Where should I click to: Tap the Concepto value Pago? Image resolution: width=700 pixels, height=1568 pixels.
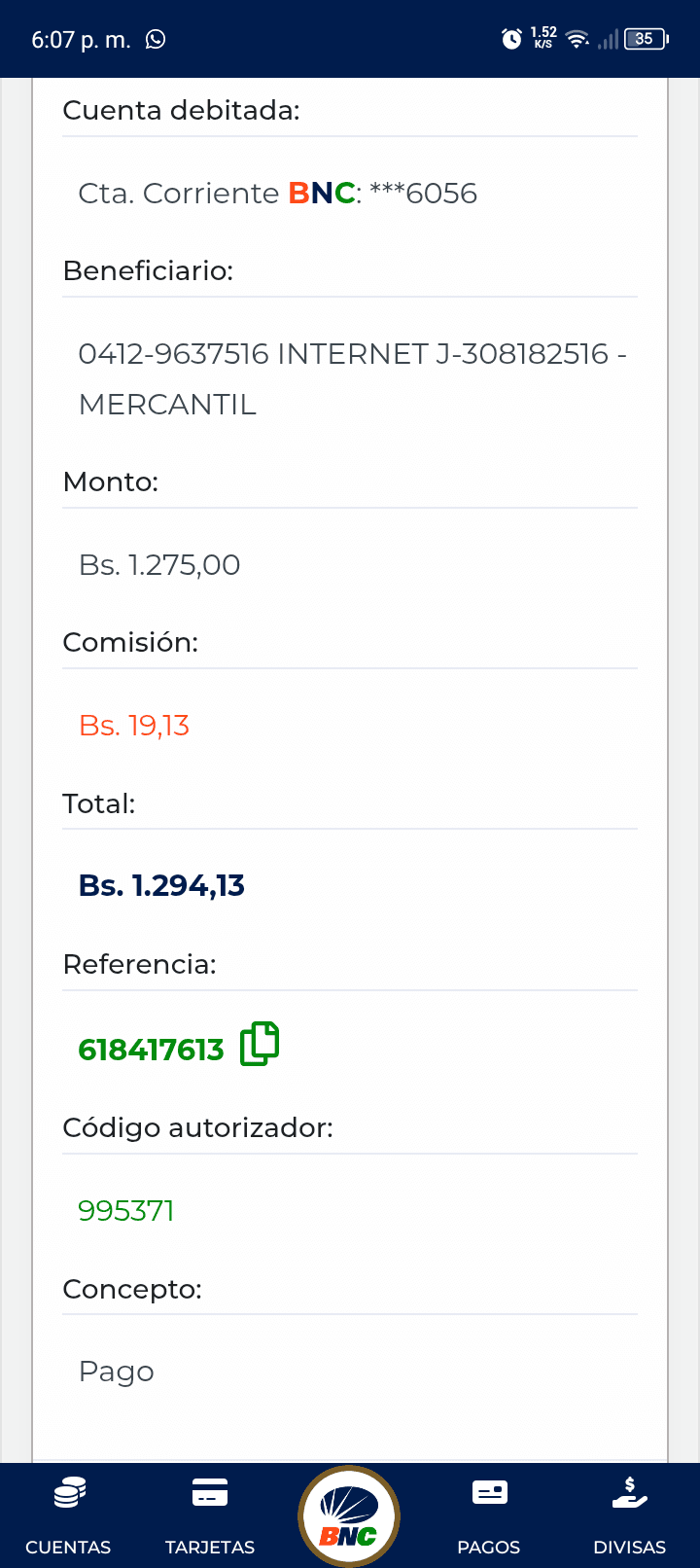coord(117,1372)
